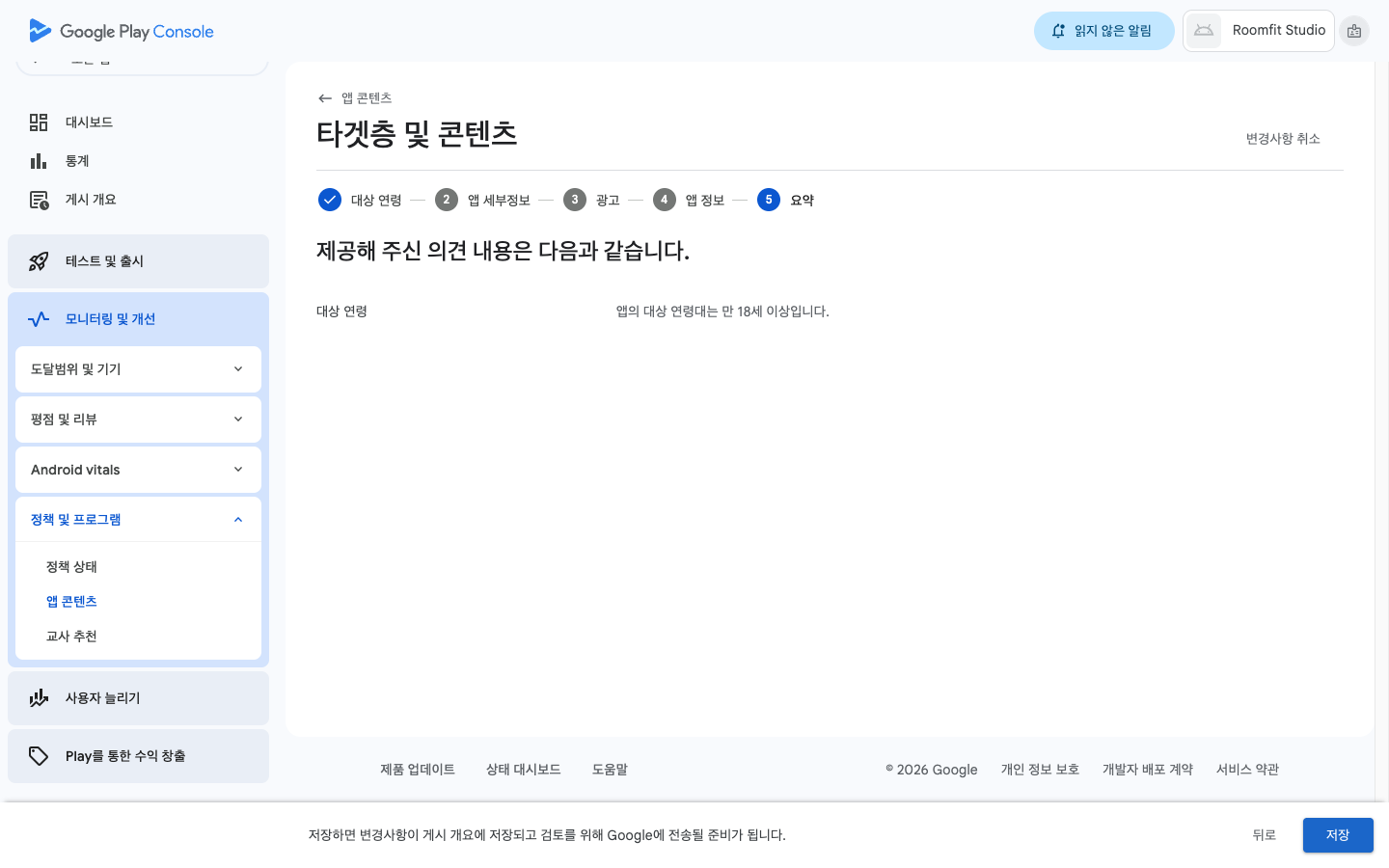
Task: Jump to step 3 광고
Action: click(x=575, y=200)
